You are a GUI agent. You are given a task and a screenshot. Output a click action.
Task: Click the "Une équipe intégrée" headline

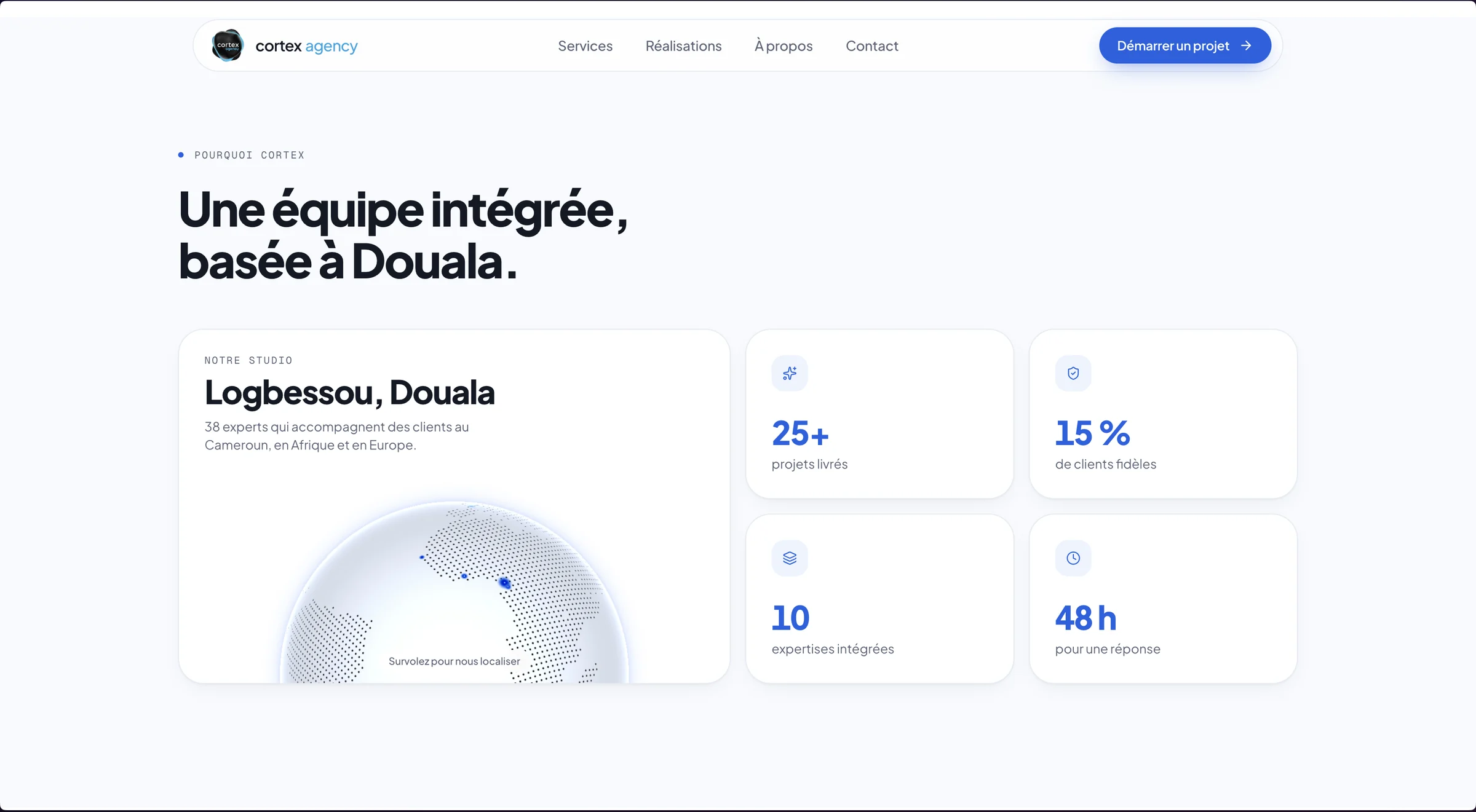[x=403, y=235]
